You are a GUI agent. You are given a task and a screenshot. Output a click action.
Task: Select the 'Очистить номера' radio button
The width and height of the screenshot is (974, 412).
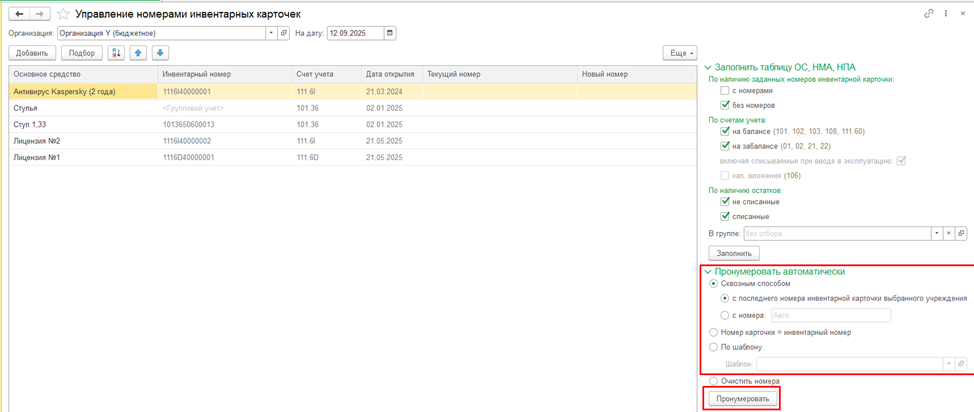pyautogui.click(x=713, y=380)
